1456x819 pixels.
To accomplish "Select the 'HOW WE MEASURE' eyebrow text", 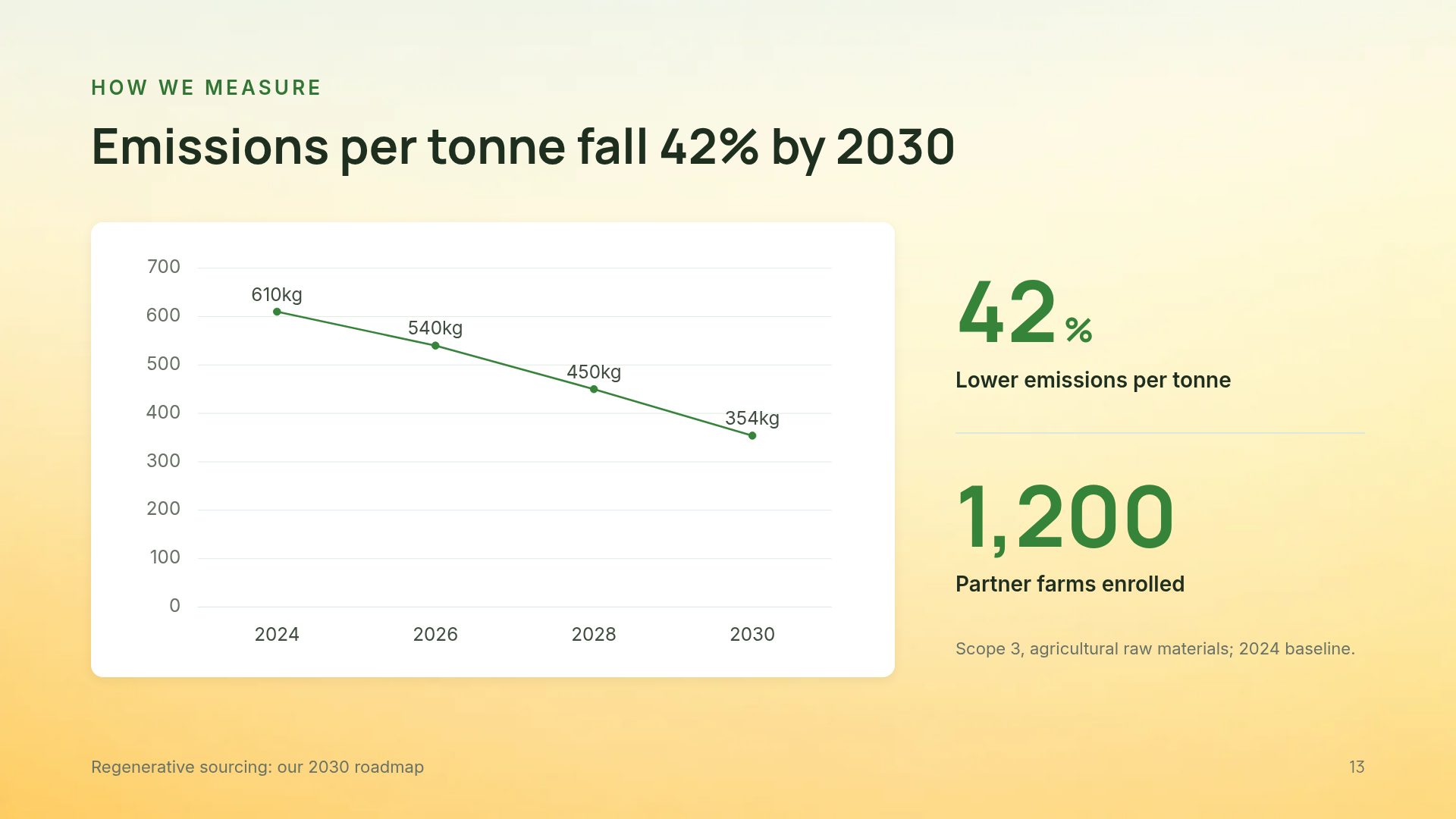I will pyautogui.click(x=206, y=88).
